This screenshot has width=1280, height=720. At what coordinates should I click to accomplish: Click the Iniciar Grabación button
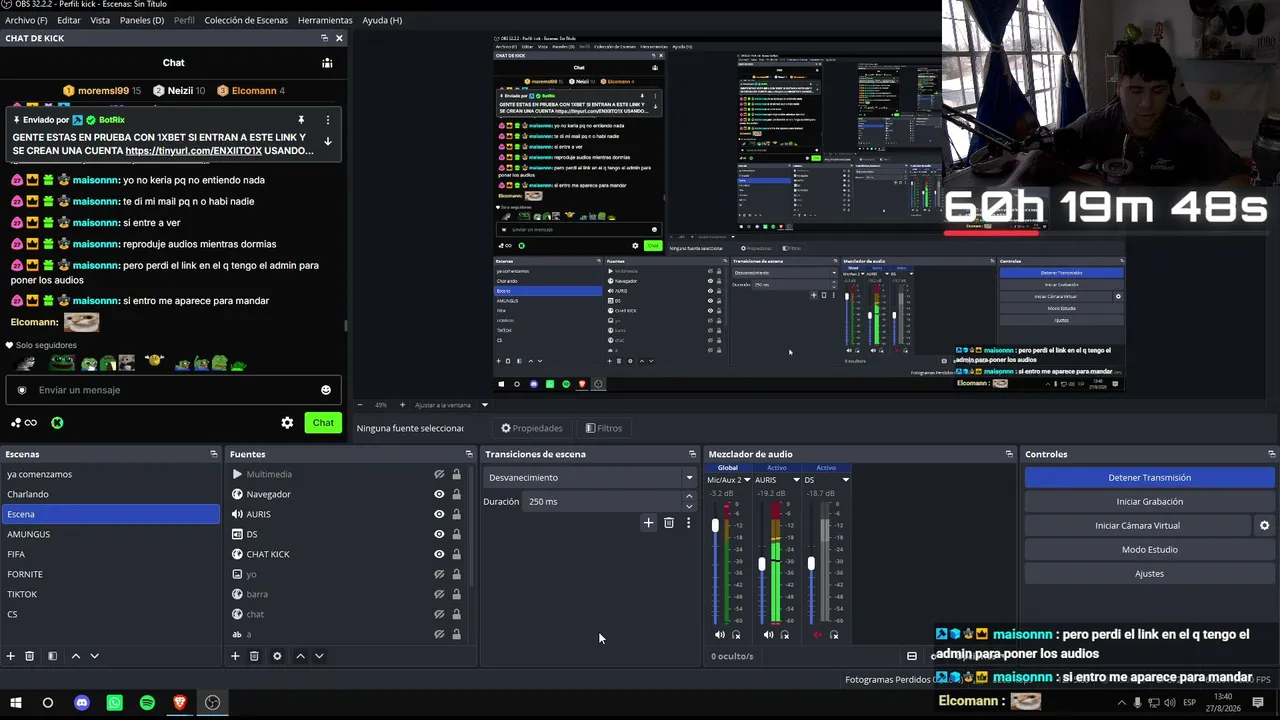click(x=1149, y=502)
